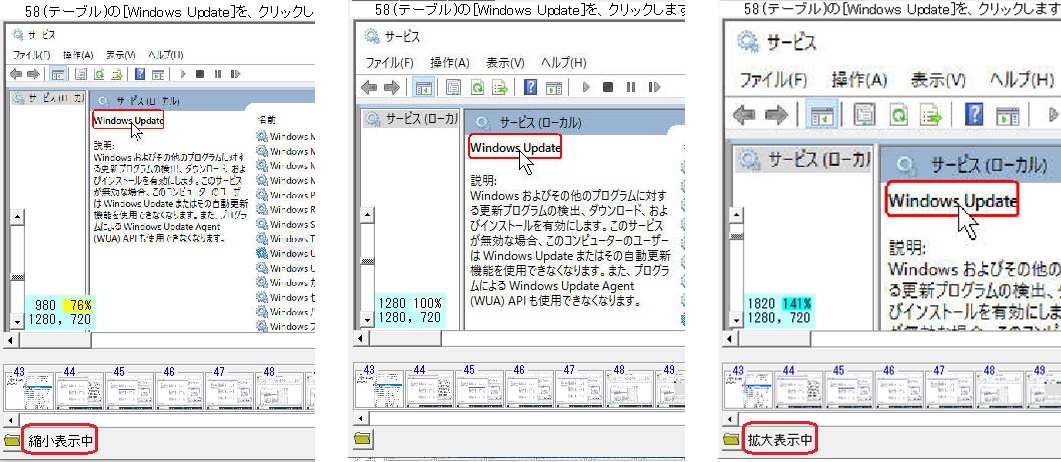The image size is (1061, 462).
Task: Click Windows Update heading in the 100% view
Action: click(x=515, y=147)
